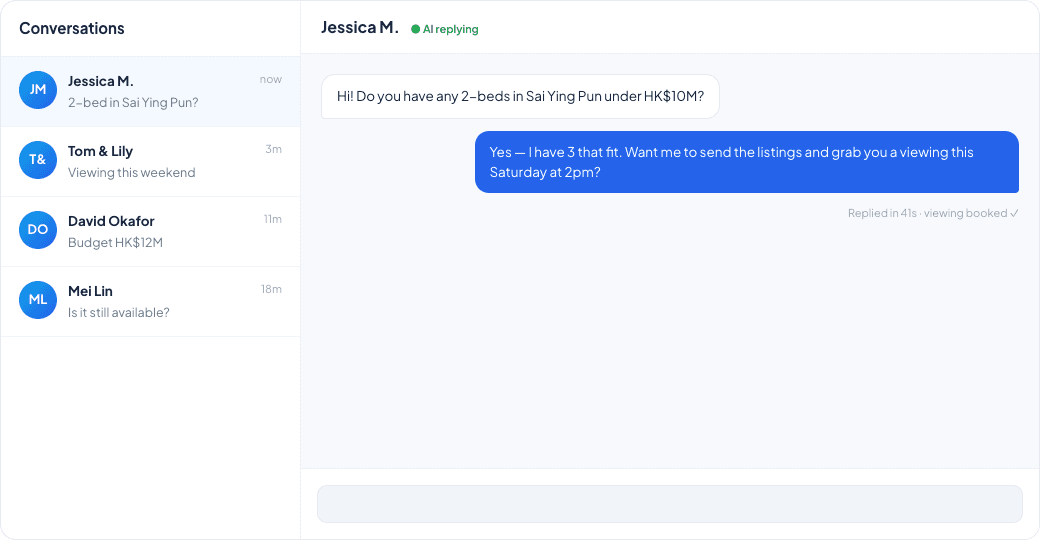The height and width of the screenshot is (541, 1040).
Task: Click the viewing booked checkmark icon
Action: (1014, 213)
